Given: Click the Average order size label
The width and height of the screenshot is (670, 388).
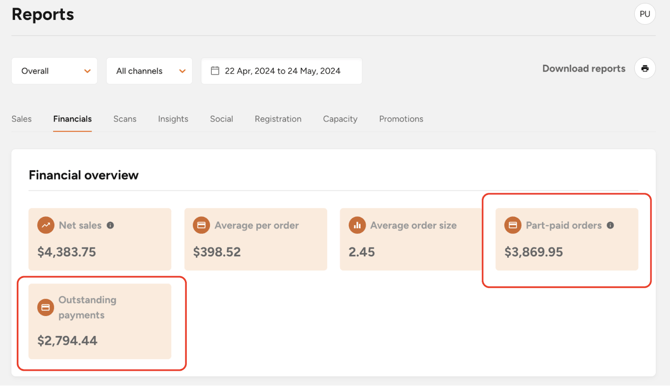Looking at the screenshot, I should click(x=413, y=225).
